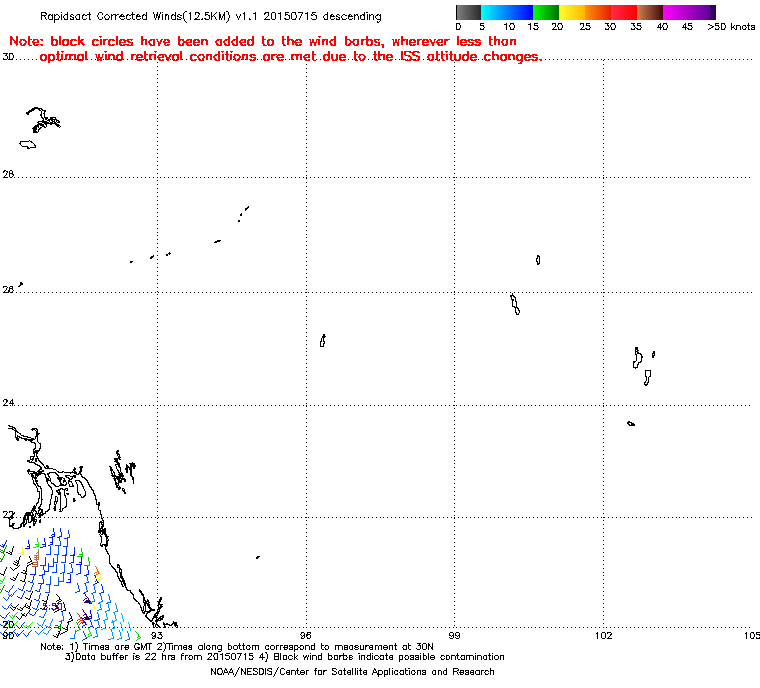Click the 'Data buffer is 22 hrs' footer line

pyautogui.click(x=285, y=657)
